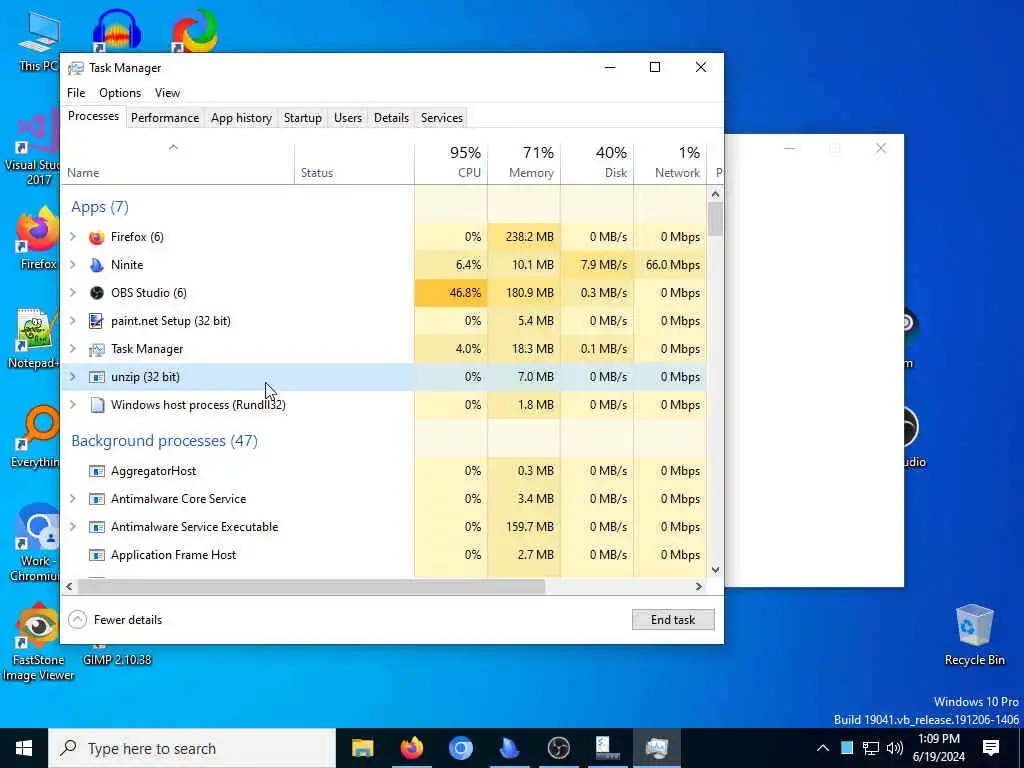Click the AggregatorHost process icon
The width and height of the screenshot is (1024, 768).
[97, 471]
